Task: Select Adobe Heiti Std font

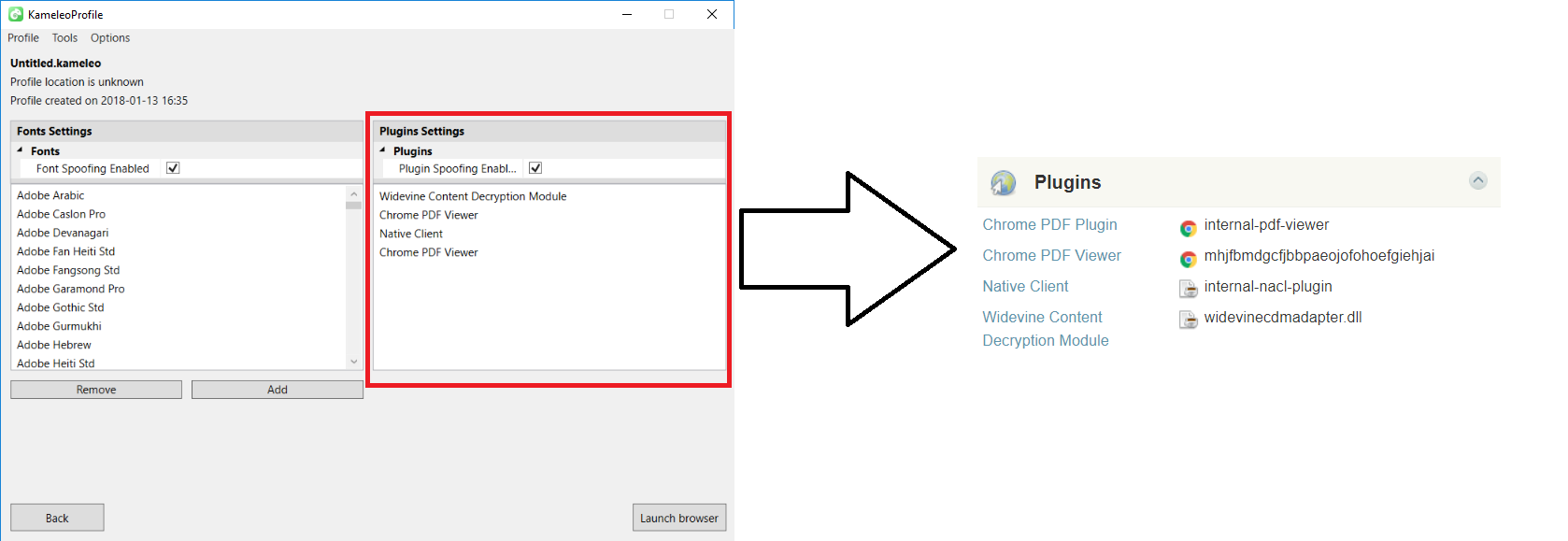Action: (x=55, y=363)
